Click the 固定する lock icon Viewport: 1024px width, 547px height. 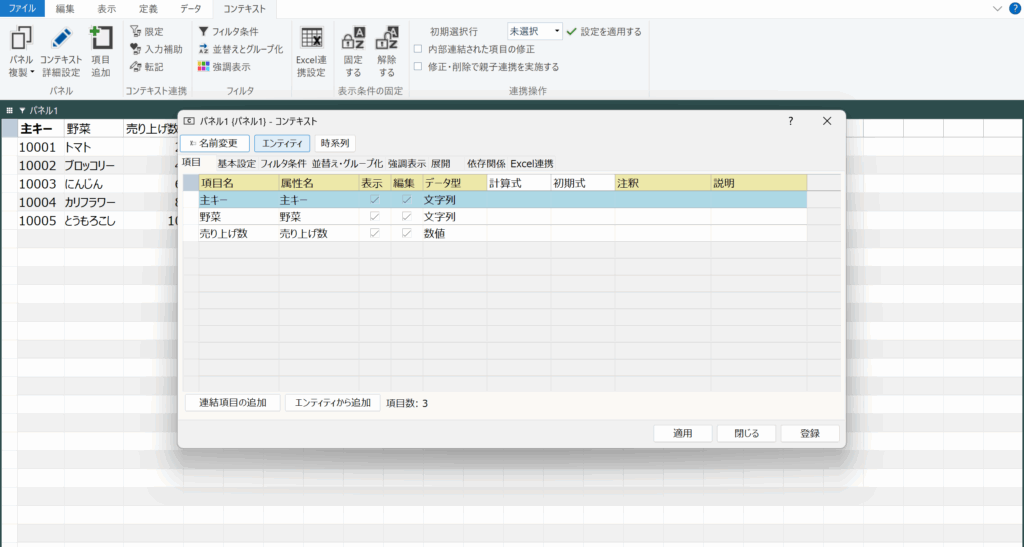353,39
